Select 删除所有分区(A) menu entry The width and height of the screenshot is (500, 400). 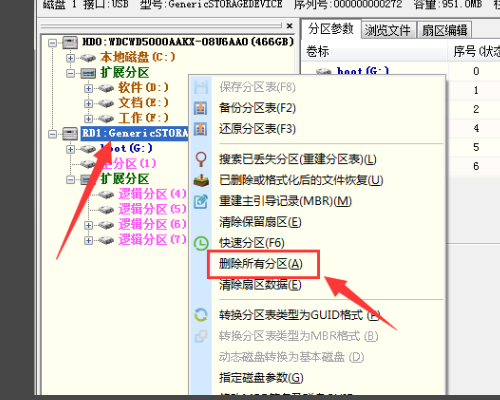[261, 264]
